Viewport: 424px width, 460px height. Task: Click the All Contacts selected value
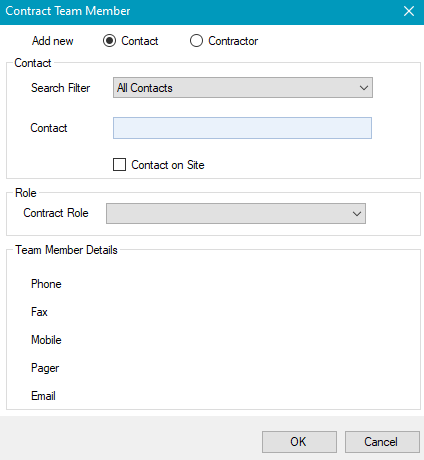[145, 88]
